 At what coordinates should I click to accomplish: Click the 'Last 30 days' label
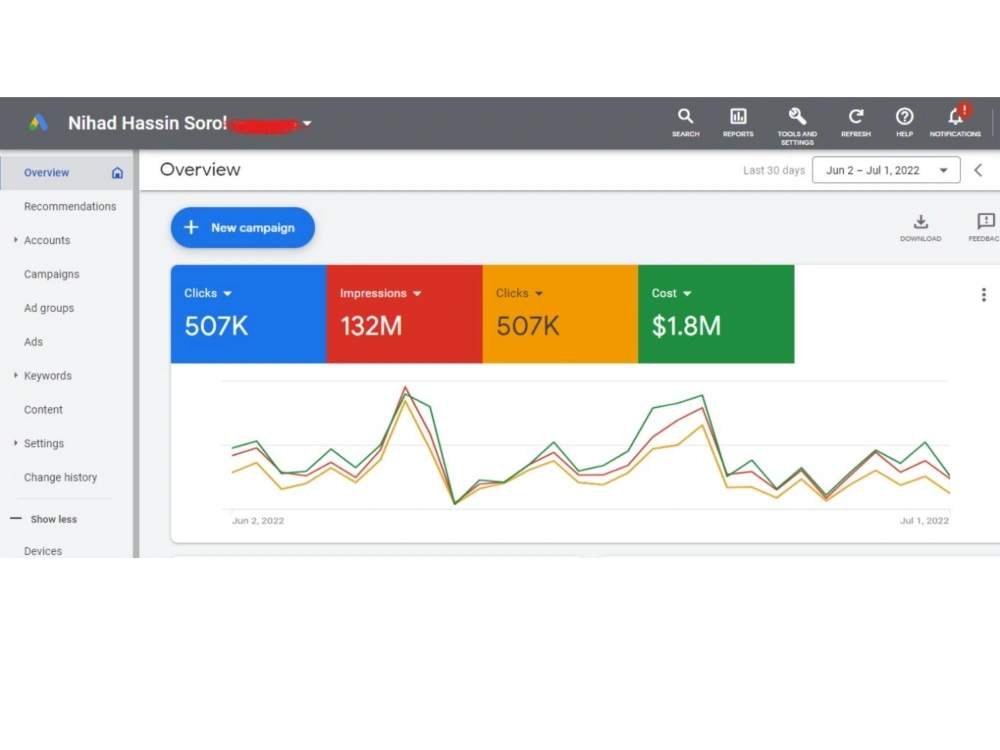(774, 170)
